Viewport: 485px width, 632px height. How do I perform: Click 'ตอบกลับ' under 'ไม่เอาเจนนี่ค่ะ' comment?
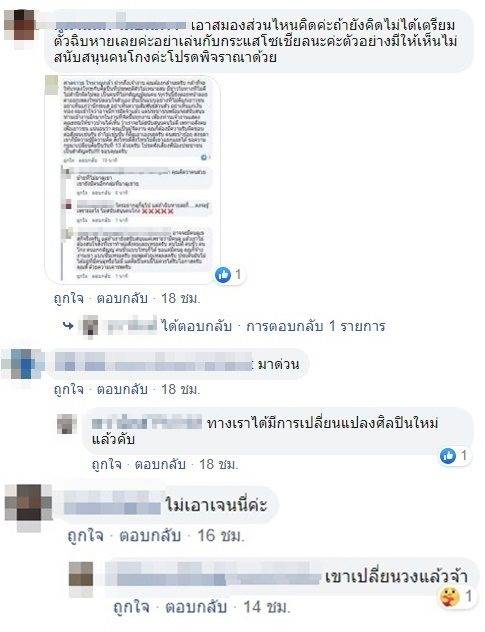(150, 536)
